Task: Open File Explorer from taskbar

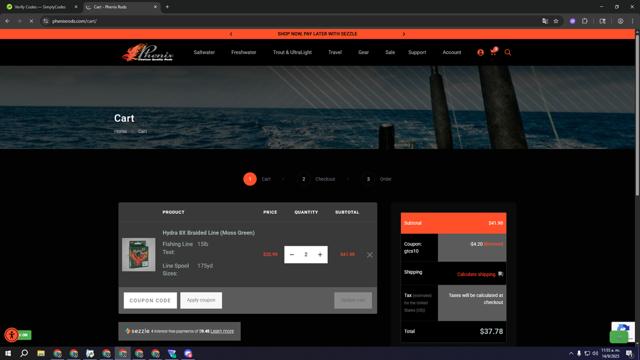Action: 41,353
